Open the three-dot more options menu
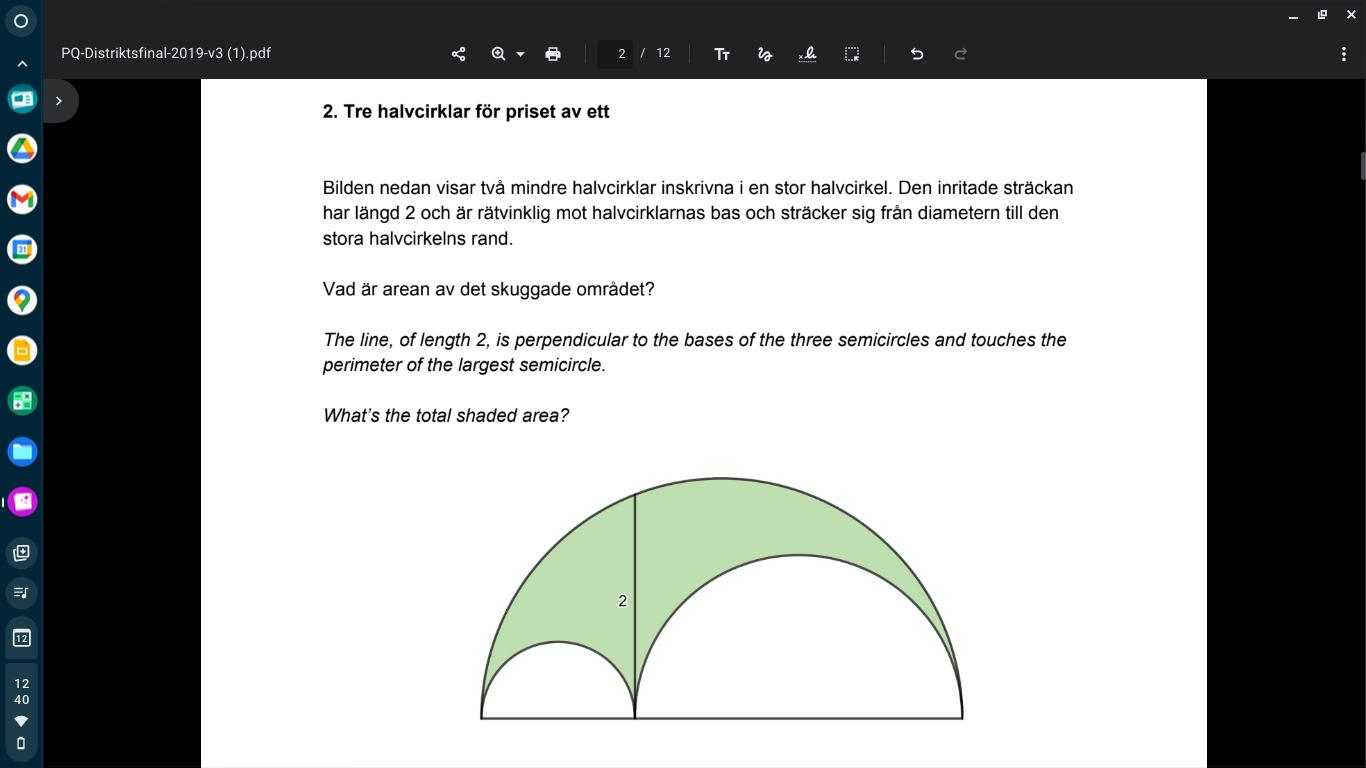The width and height of the screenshot is (1366, 768). point(1343,54)
